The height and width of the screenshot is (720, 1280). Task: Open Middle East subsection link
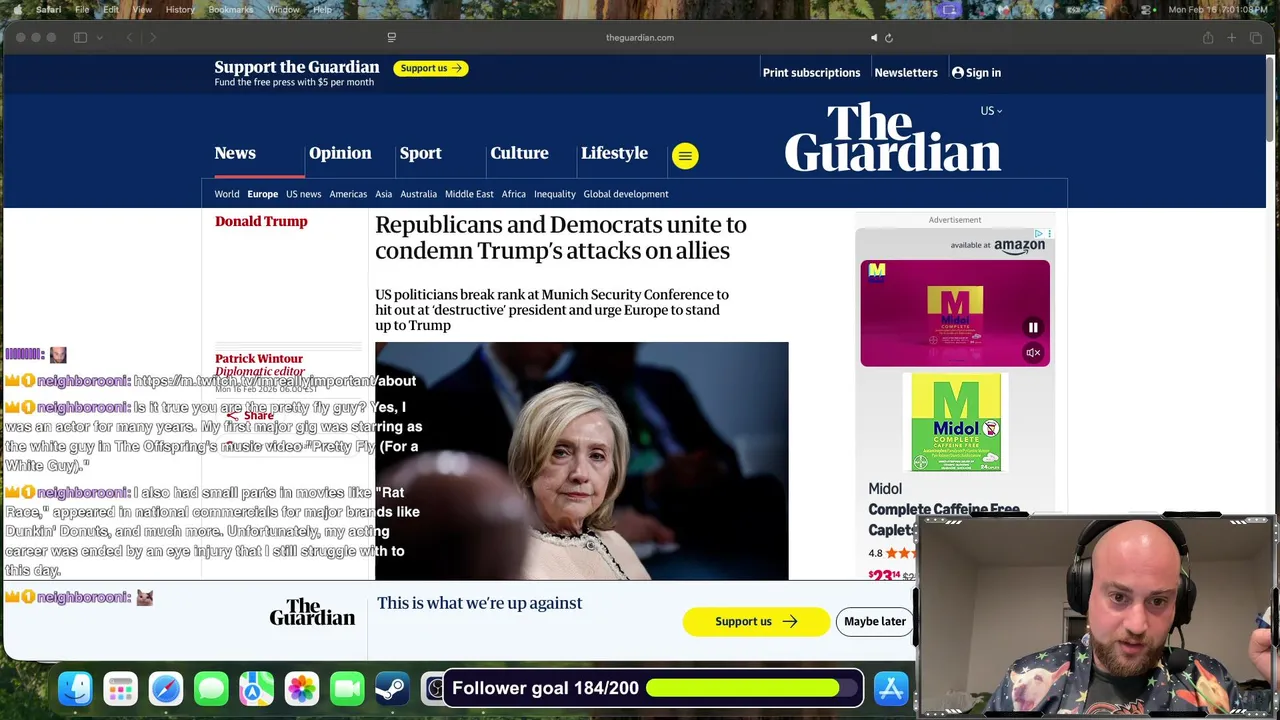[469, 194]
